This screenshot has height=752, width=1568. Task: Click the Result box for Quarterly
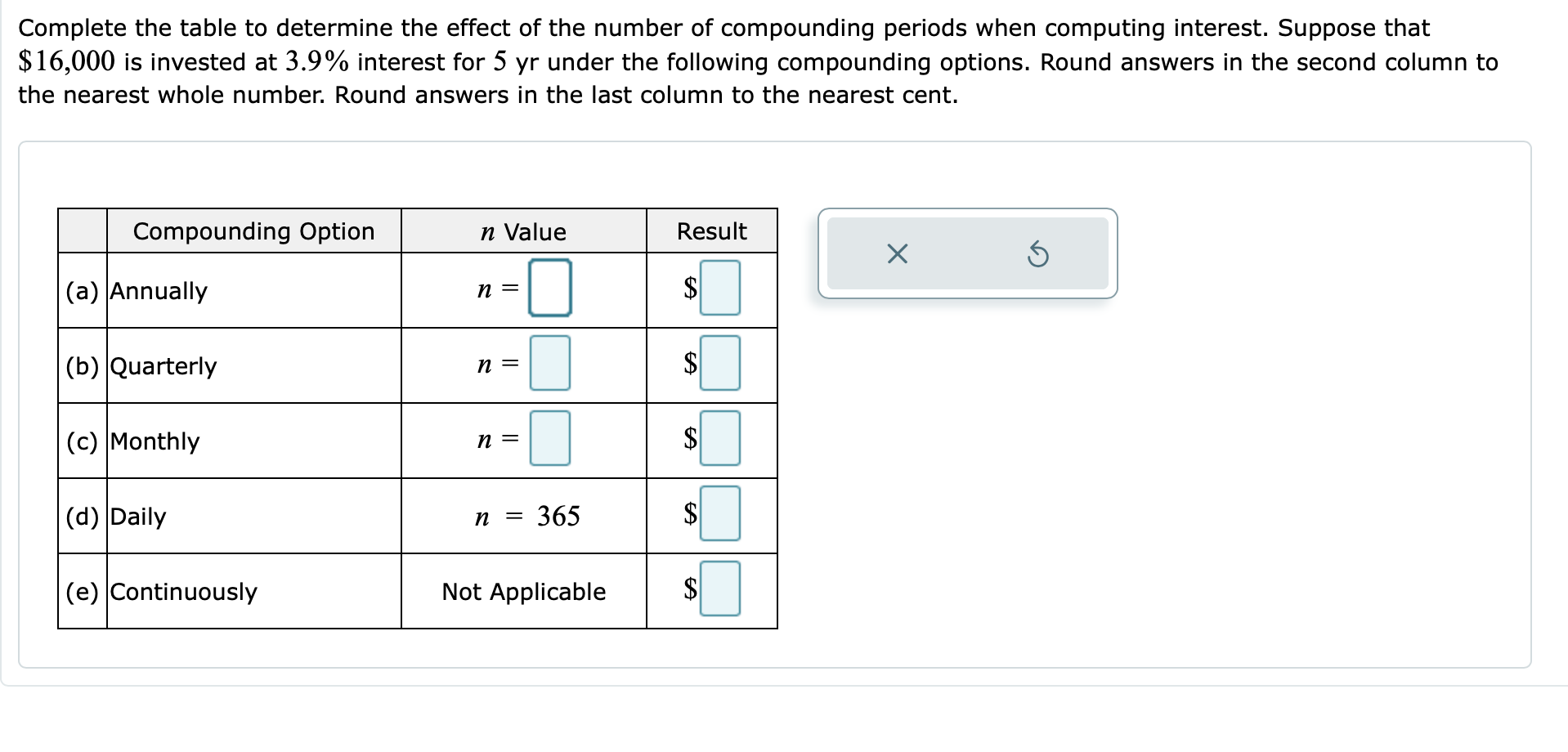[x=719, y=362]
